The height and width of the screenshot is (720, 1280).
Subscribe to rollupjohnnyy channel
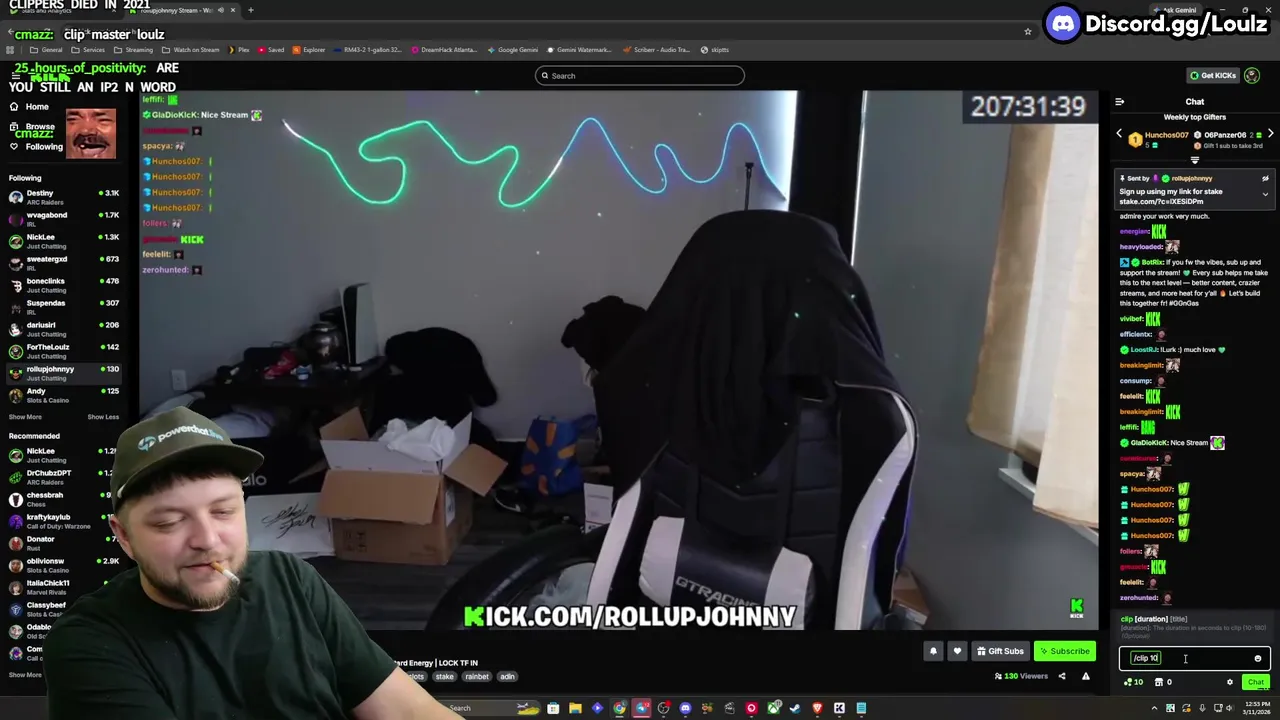pyautogui.click(x=1065, y=651)
